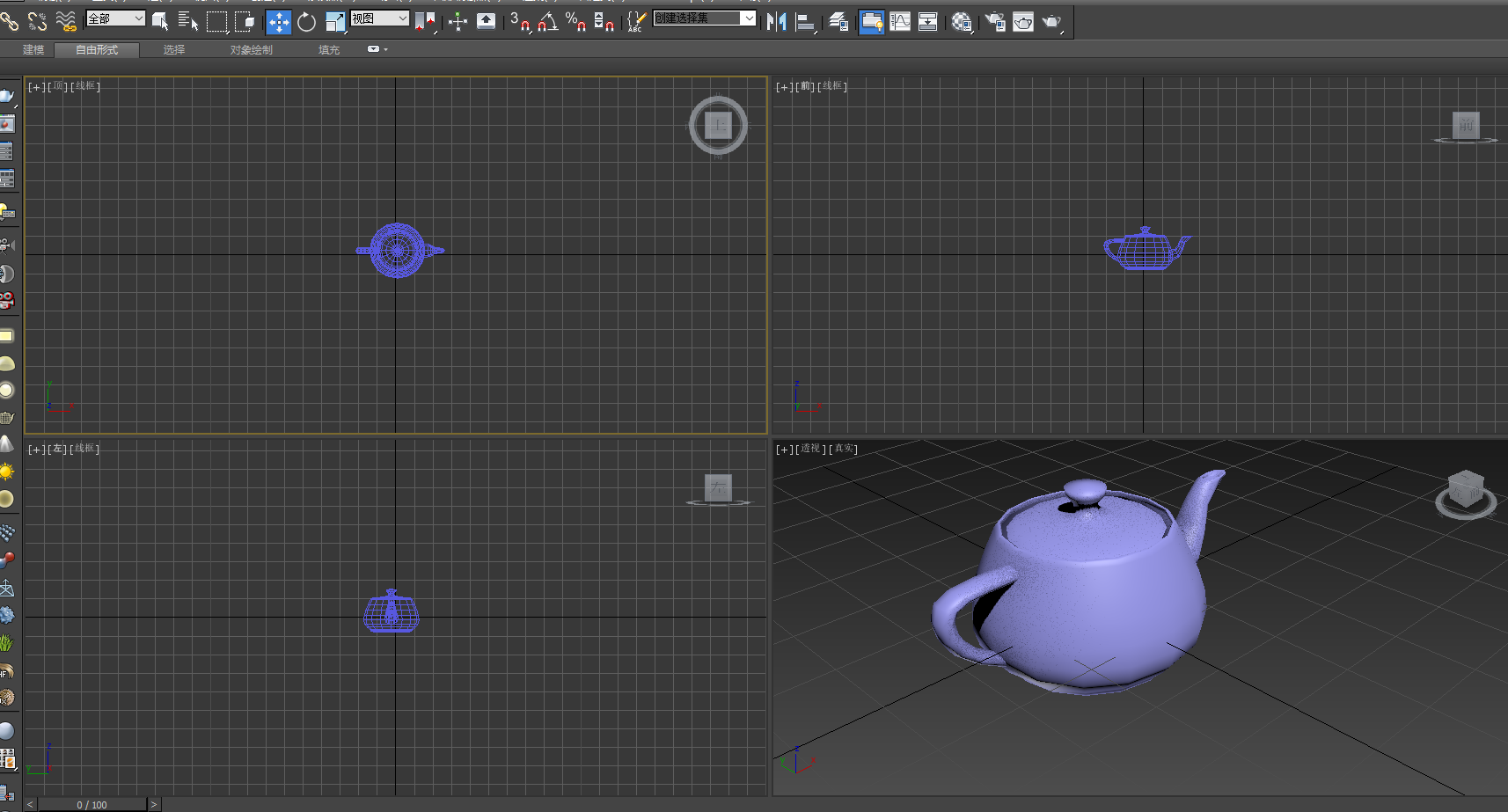Screen dimensions: 1508x812
Task: Click the top viewport ViewCube face
Action: click(719, 125)
